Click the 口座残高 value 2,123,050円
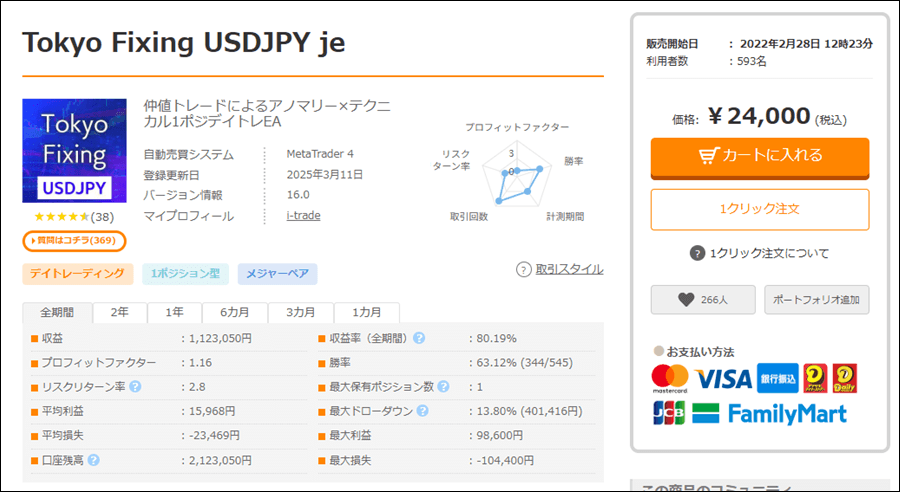Viewport: 900px width, 492px height. 220,460
